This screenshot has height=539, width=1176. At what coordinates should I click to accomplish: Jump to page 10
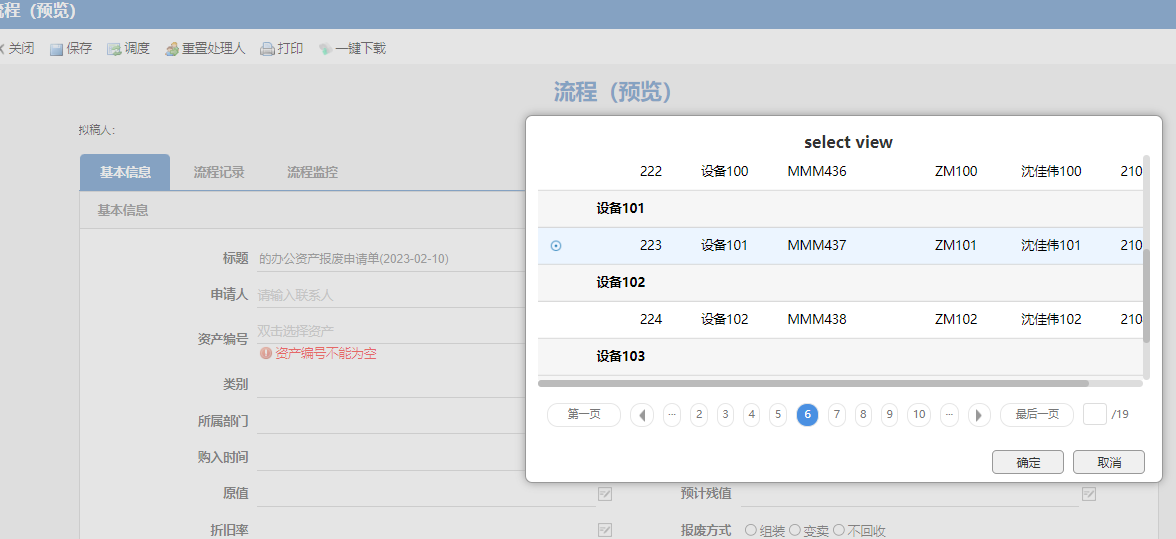point(920,415)
